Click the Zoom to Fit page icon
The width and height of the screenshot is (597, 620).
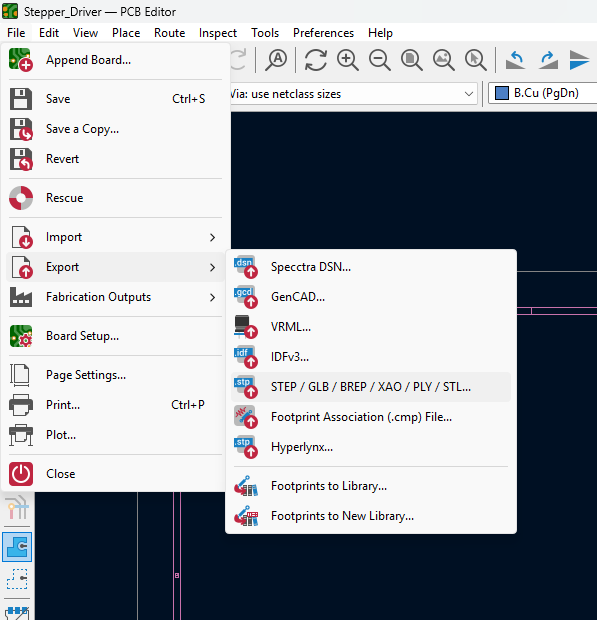point(412,60)
